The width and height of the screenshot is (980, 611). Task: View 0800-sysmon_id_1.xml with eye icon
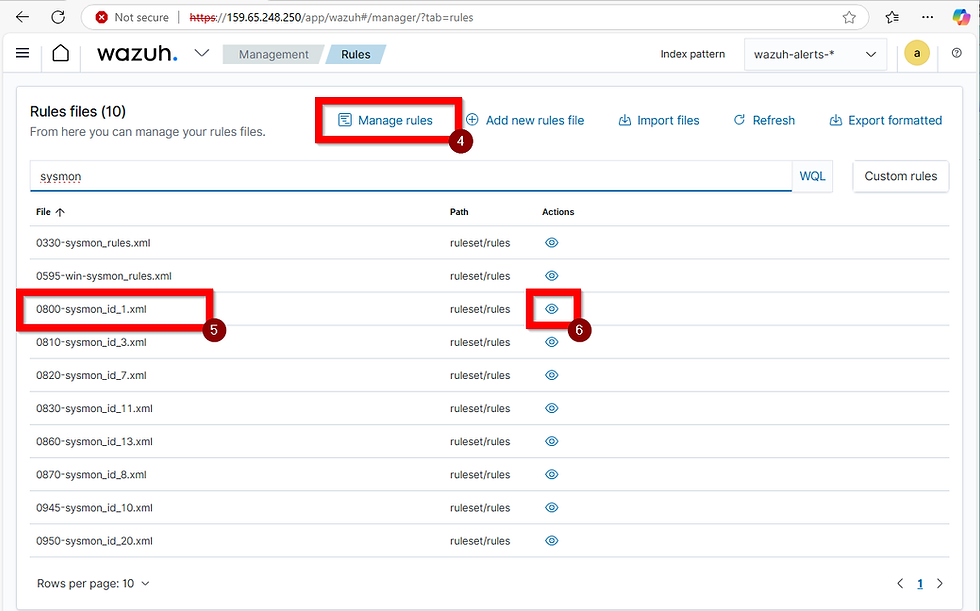pos(551,309)
